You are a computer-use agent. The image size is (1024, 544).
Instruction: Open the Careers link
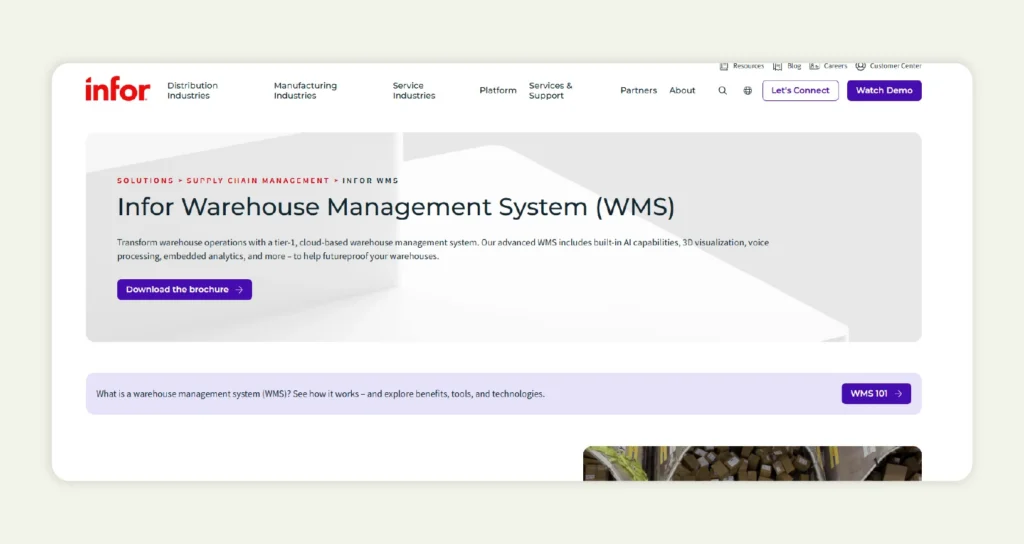pyautogui.click(x=835, y=66)
